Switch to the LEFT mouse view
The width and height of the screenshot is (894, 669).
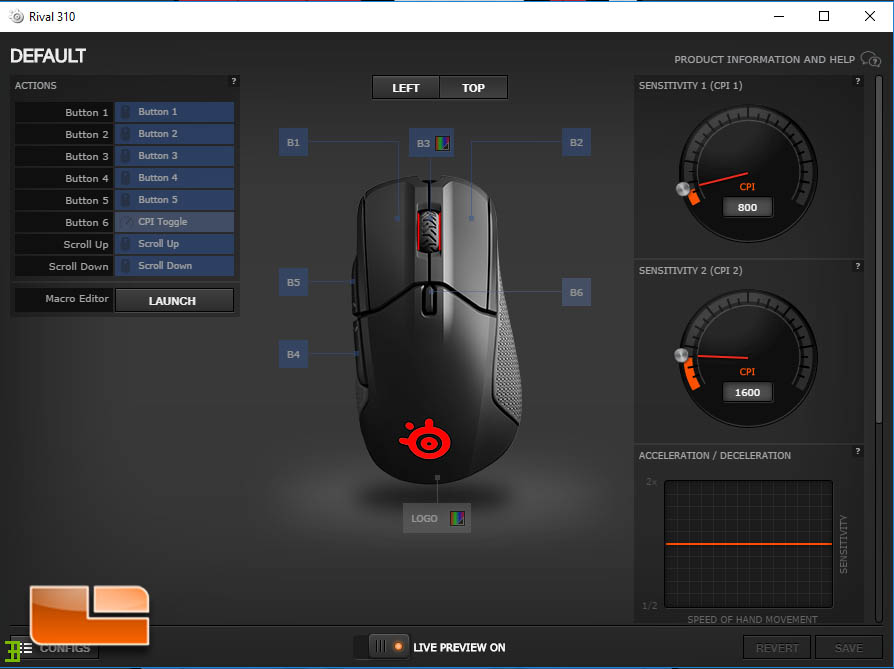point(406,88)
